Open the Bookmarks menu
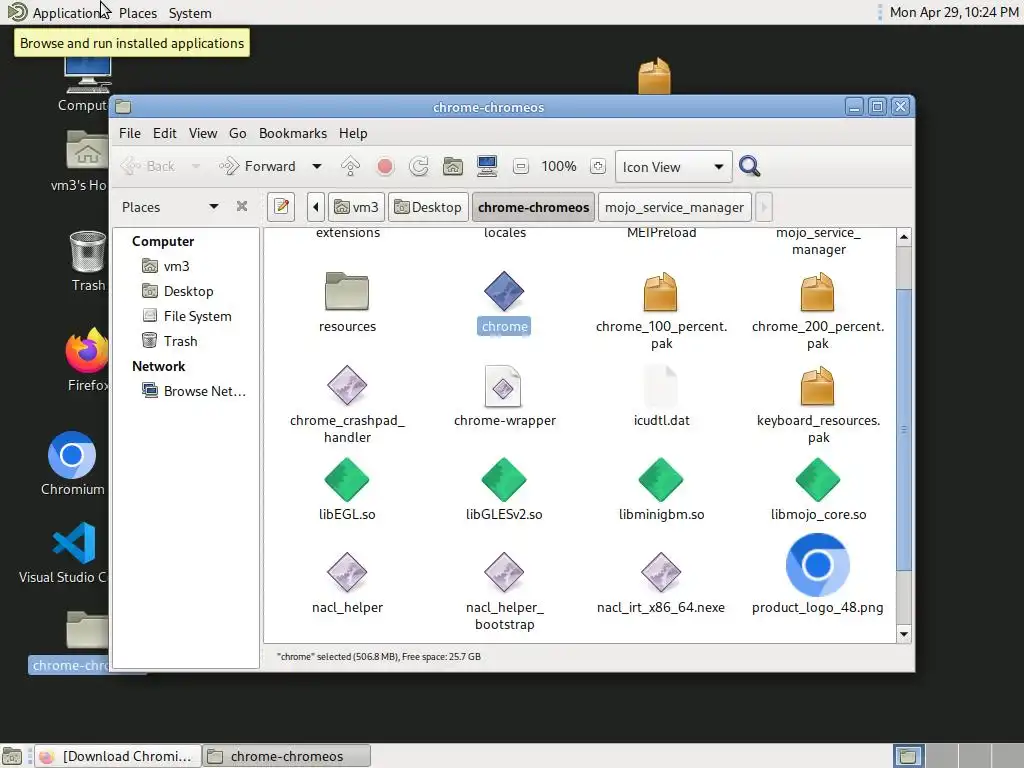1024x768 pixels. tap(293, 133)
